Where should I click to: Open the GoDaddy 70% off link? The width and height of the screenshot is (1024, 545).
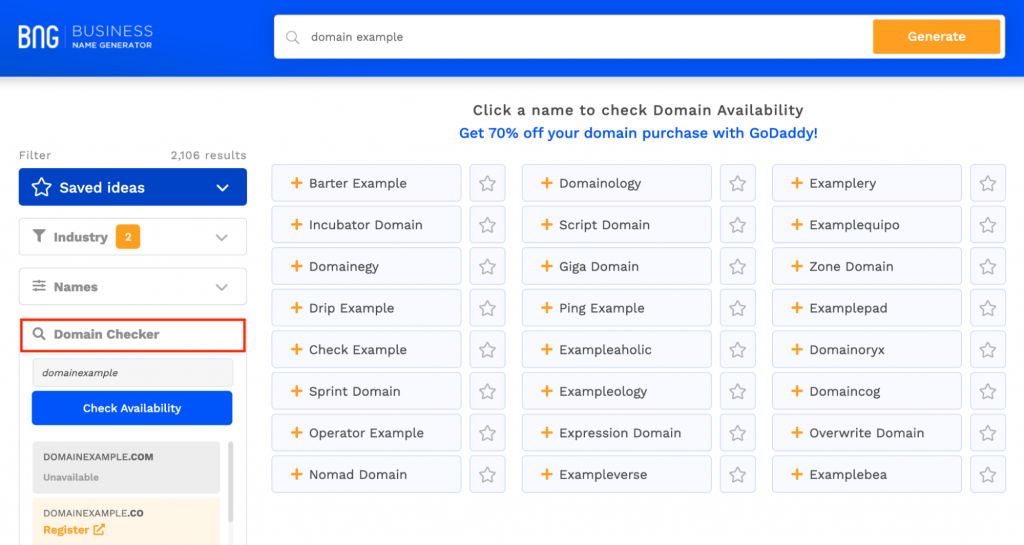coord(638,133)
